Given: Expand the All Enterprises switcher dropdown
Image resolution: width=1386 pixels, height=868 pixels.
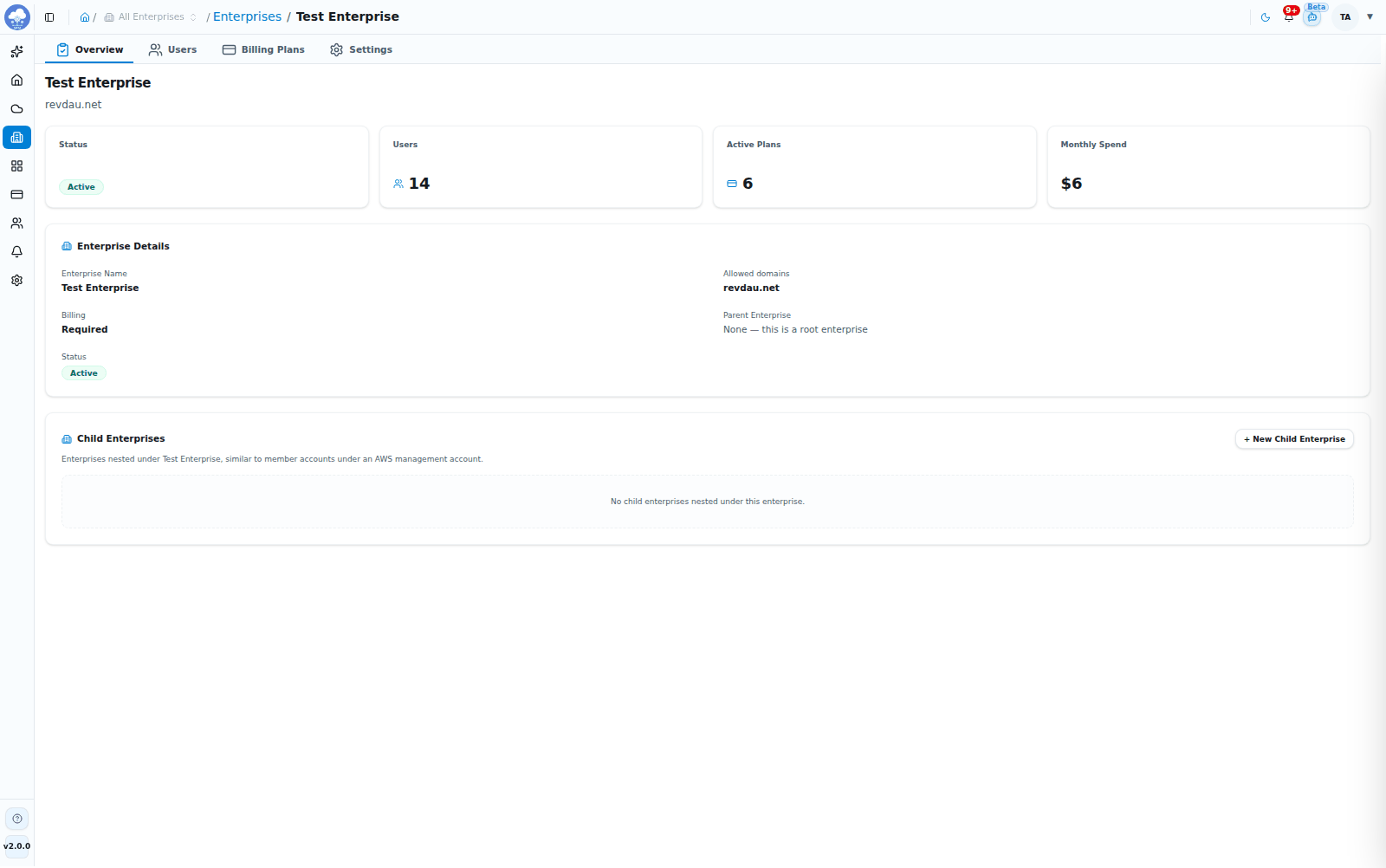Looking at the screenshot, I should point(151,17).
